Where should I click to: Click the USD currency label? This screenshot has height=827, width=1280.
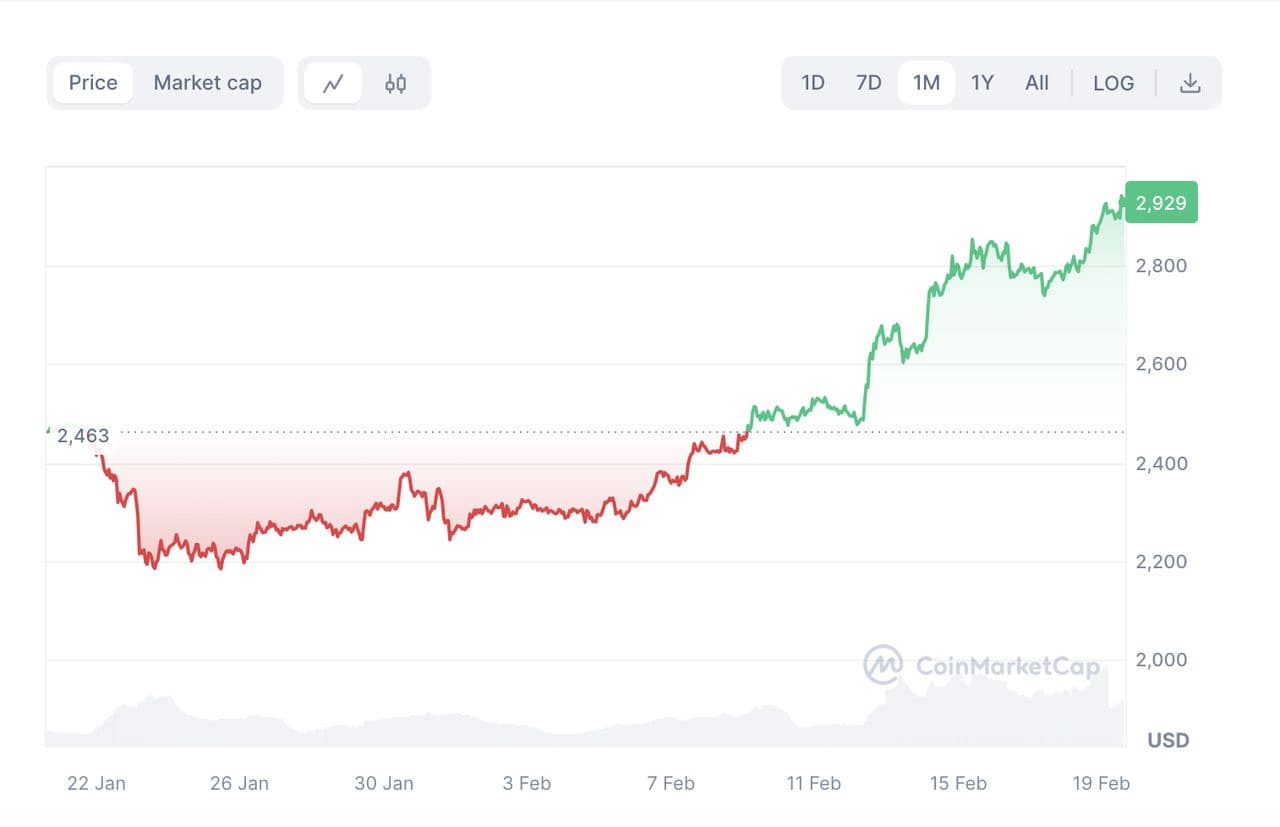[1168, 740]
